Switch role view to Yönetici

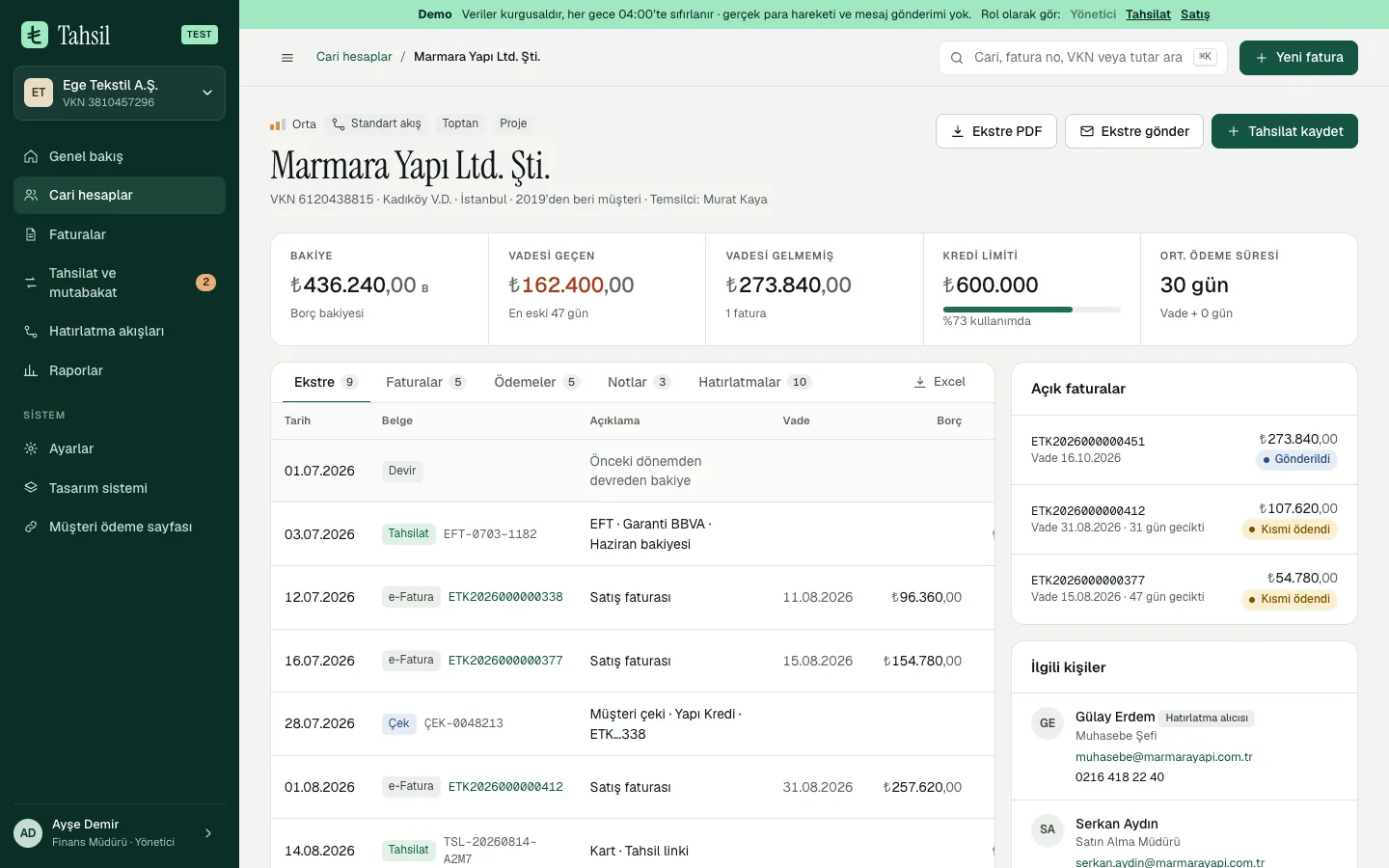[1093, 14]
